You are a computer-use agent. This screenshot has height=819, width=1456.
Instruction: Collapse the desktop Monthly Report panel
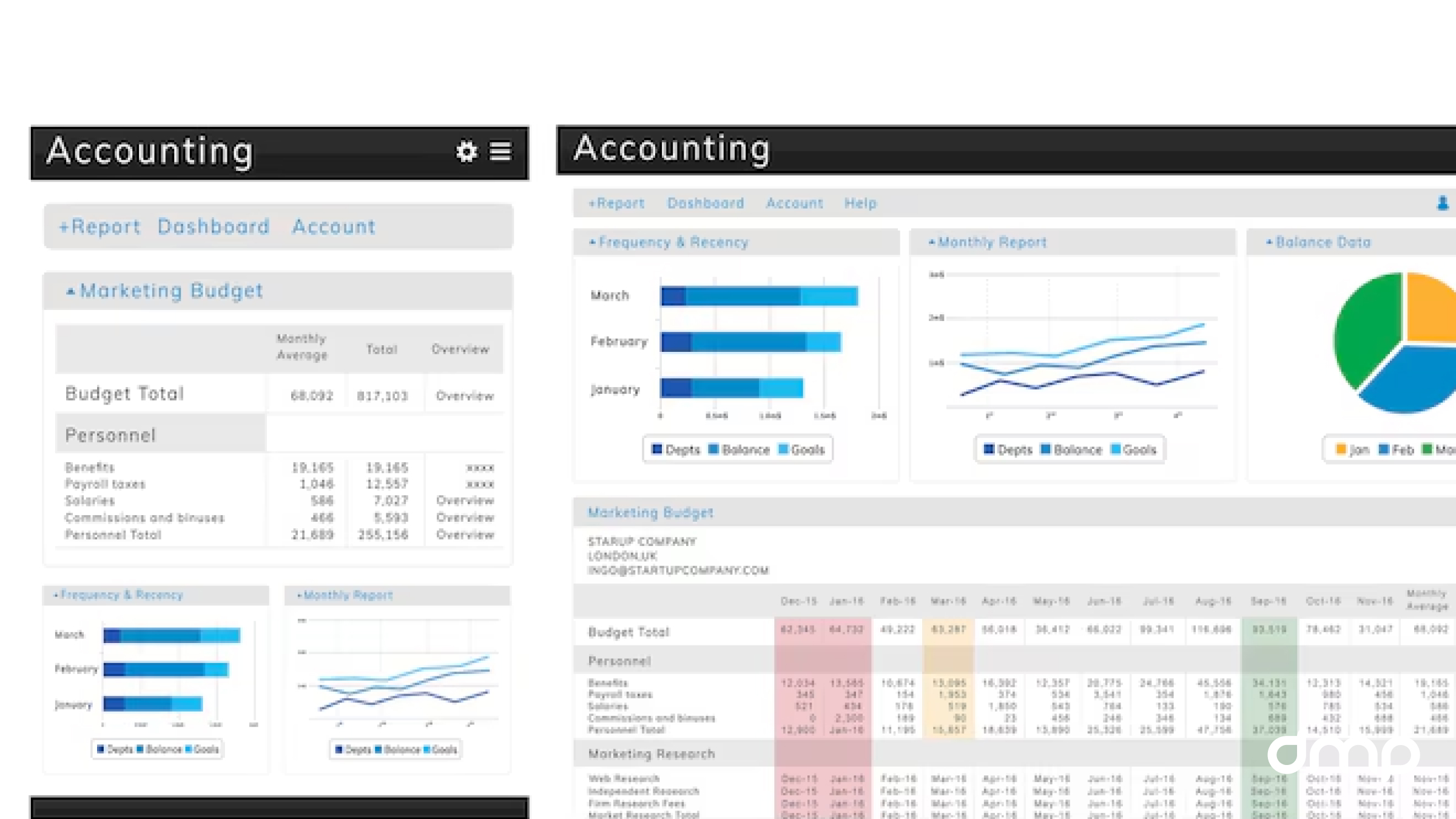pyautogui.click(x=932, y=243)
